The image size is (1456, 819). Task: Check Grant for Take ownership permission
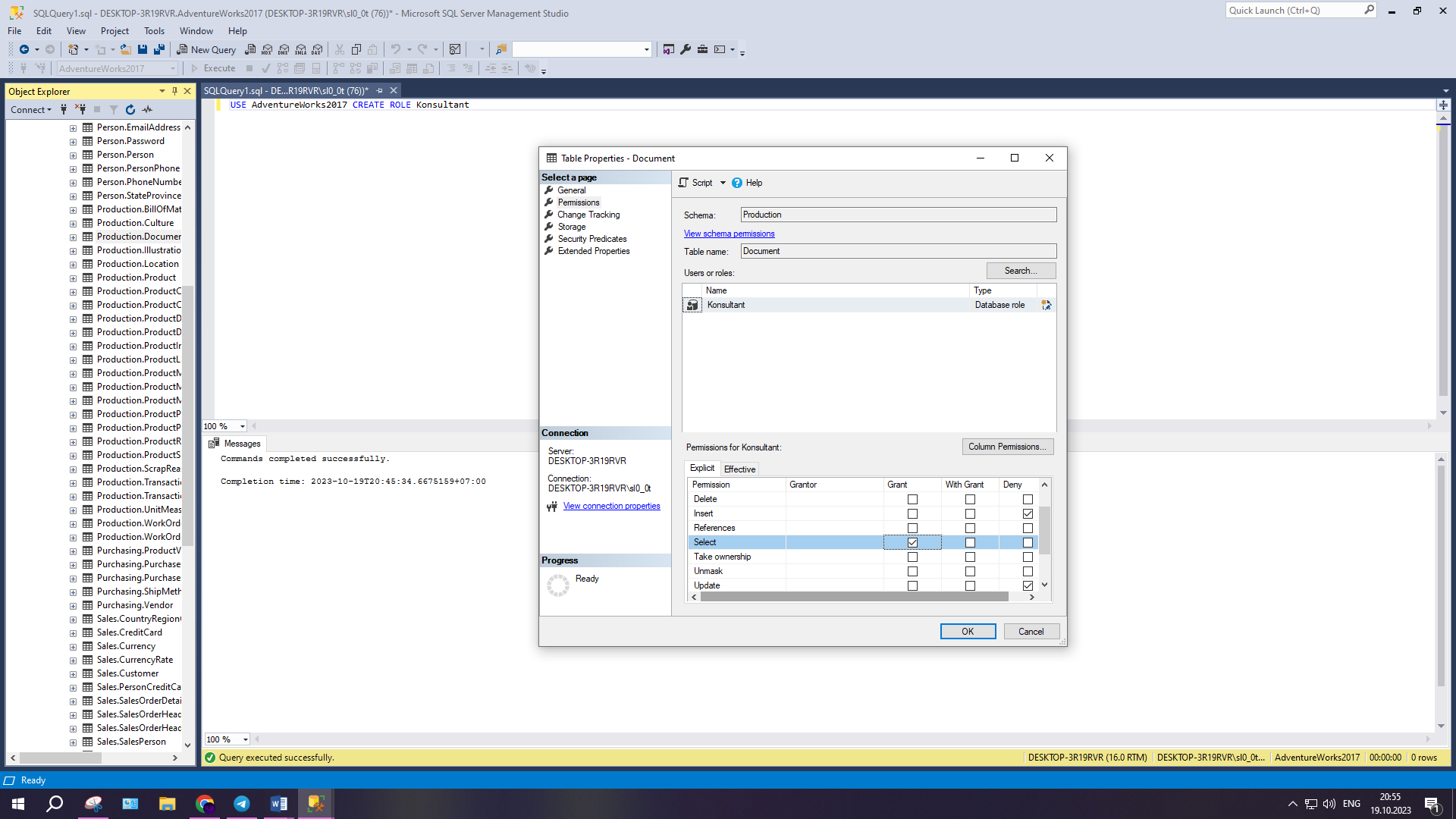click(x=912, y=557)
